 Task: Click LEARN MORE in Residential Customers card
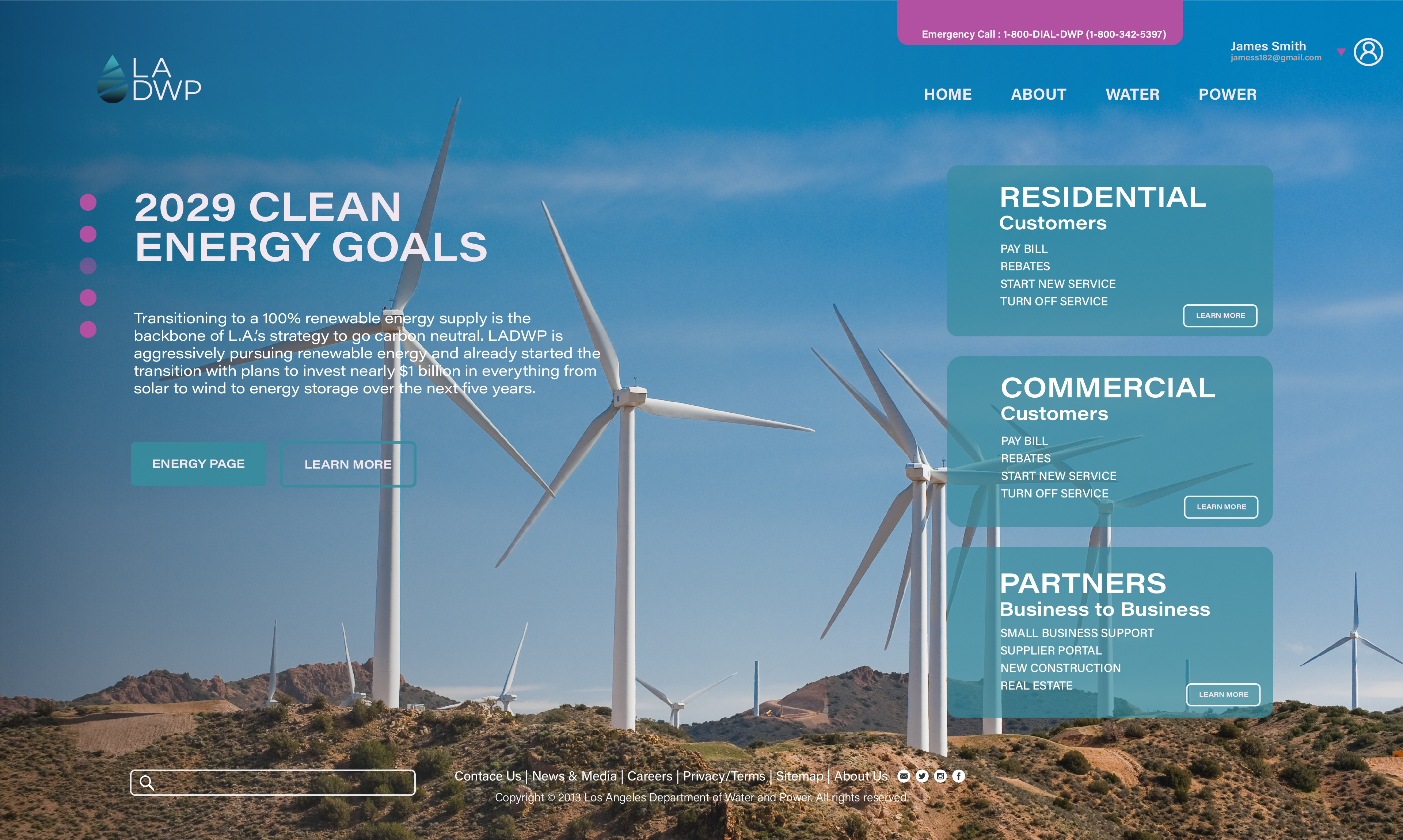[x=1220, y=315]
